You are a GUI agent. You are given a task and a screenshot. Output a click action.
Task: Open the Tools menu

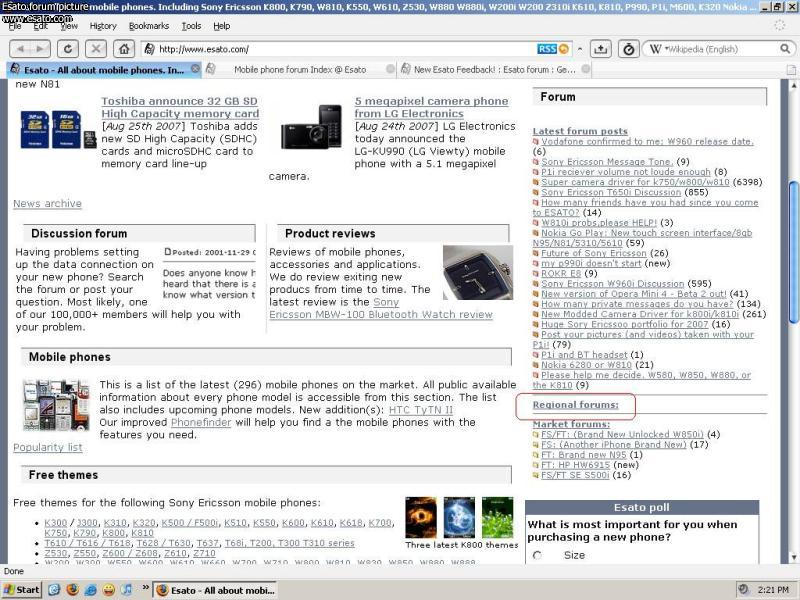point(191,26)
